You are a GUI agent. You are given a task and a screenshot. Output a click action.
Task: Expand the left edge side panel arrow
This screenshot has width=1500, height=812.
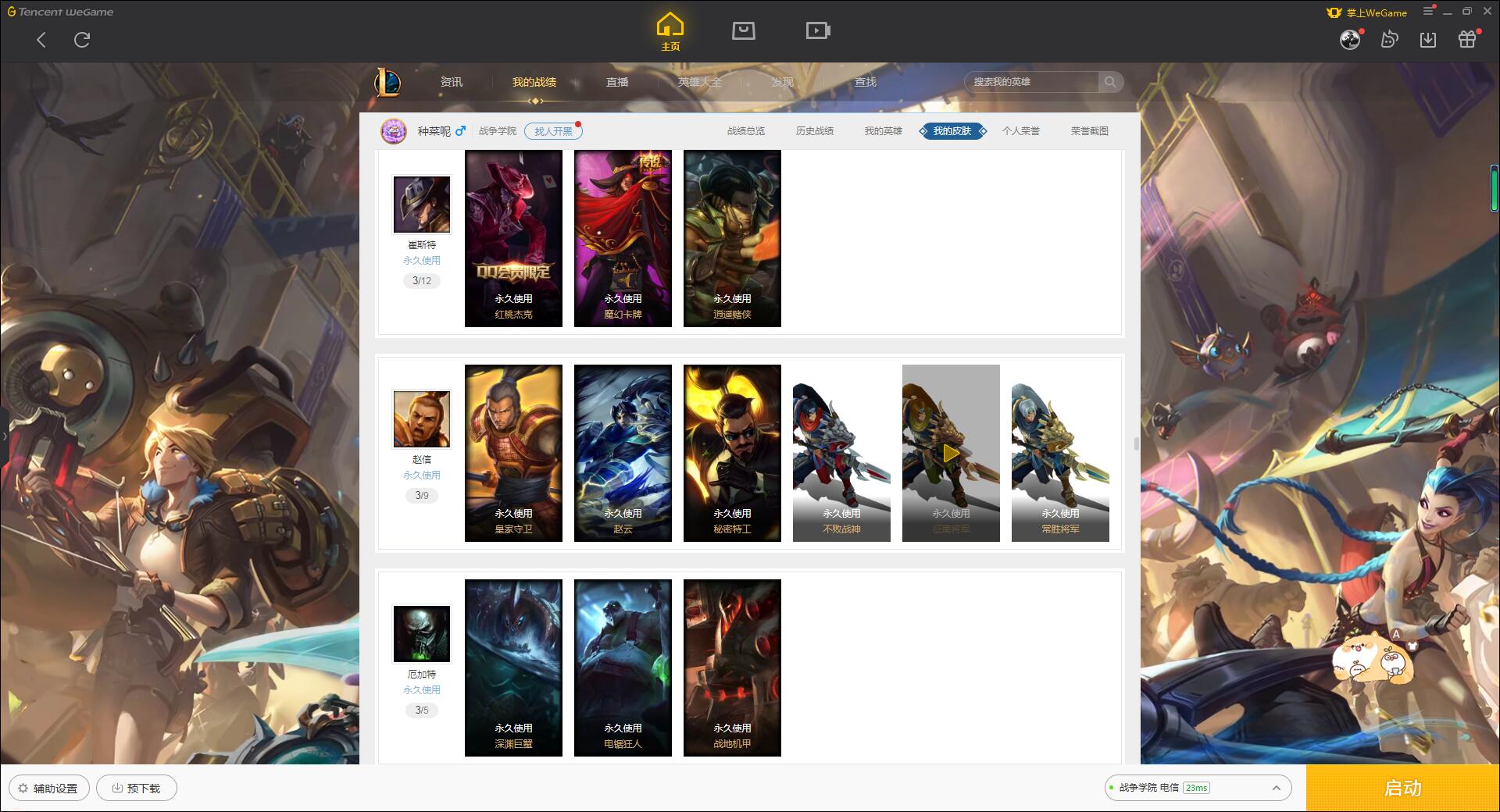click(4, 436)
